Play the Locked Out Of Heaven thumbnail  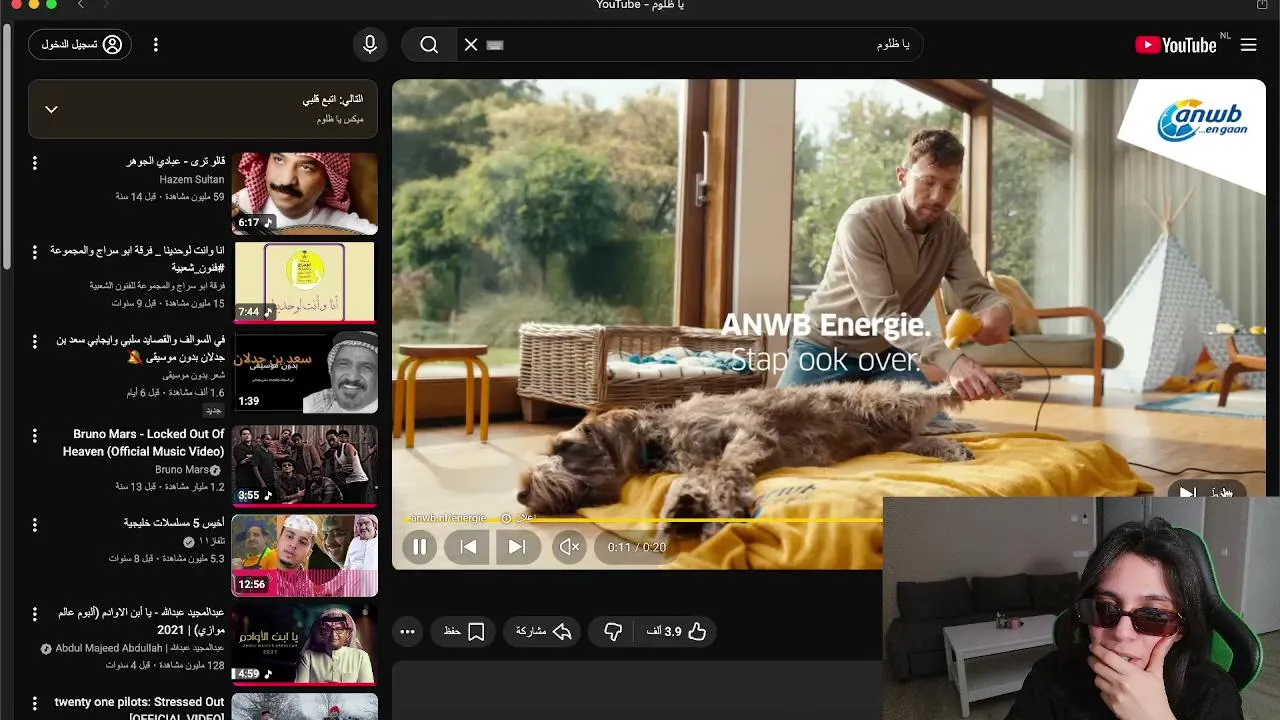pyautogui.click(x=305, y=465)
